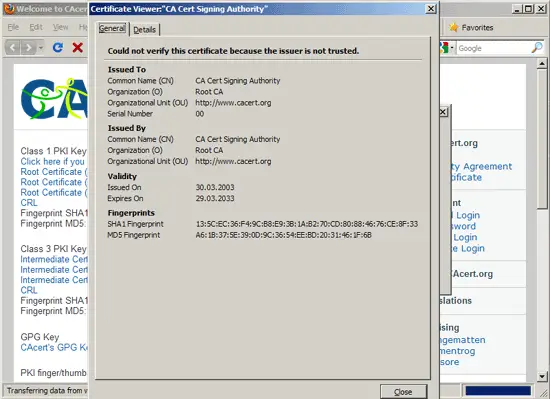Click Issued By common name value
This screenshot has width=550, height=399.
coord(238,139)
